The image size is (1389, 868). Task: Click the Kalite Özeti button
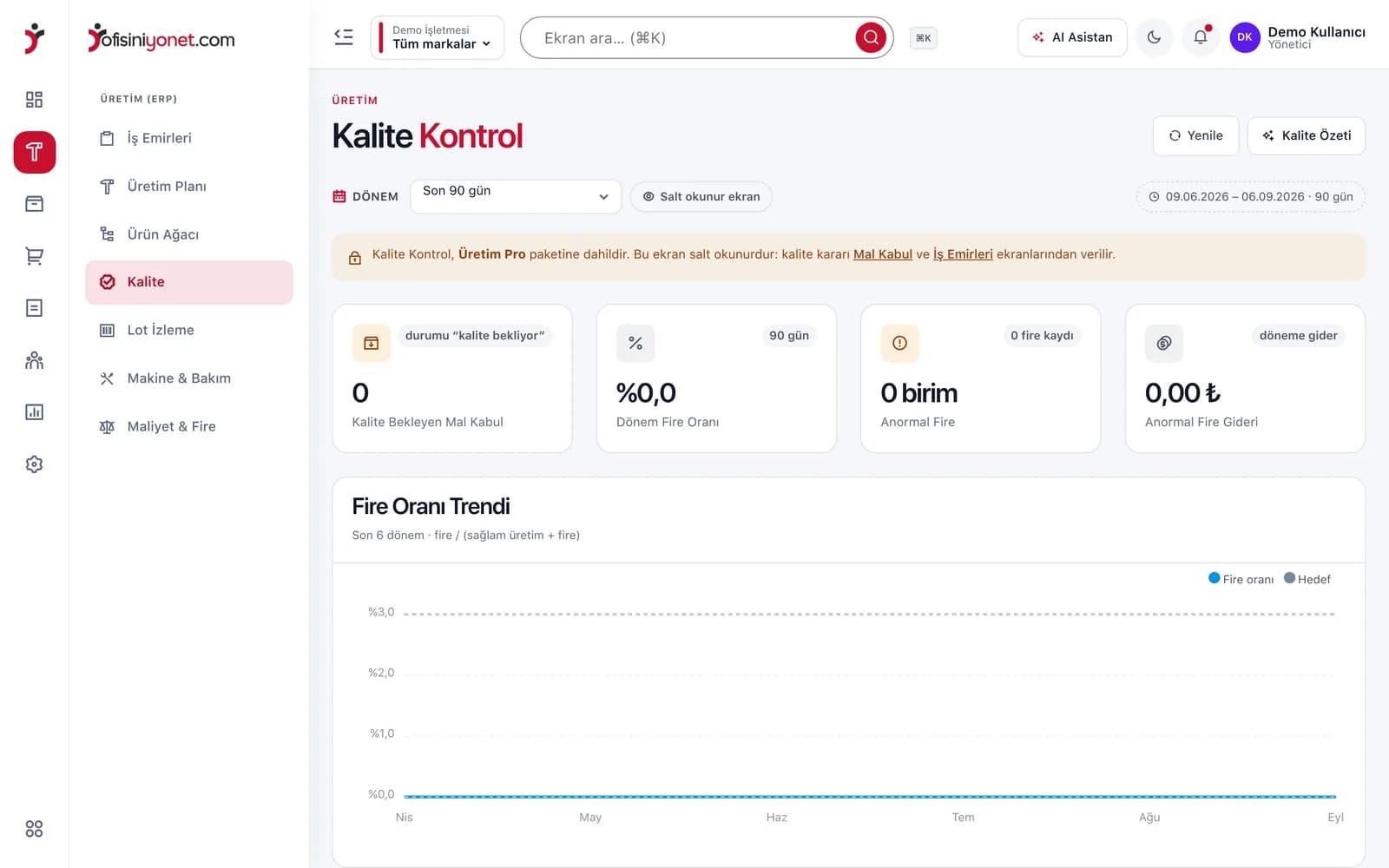[1306, 135]
